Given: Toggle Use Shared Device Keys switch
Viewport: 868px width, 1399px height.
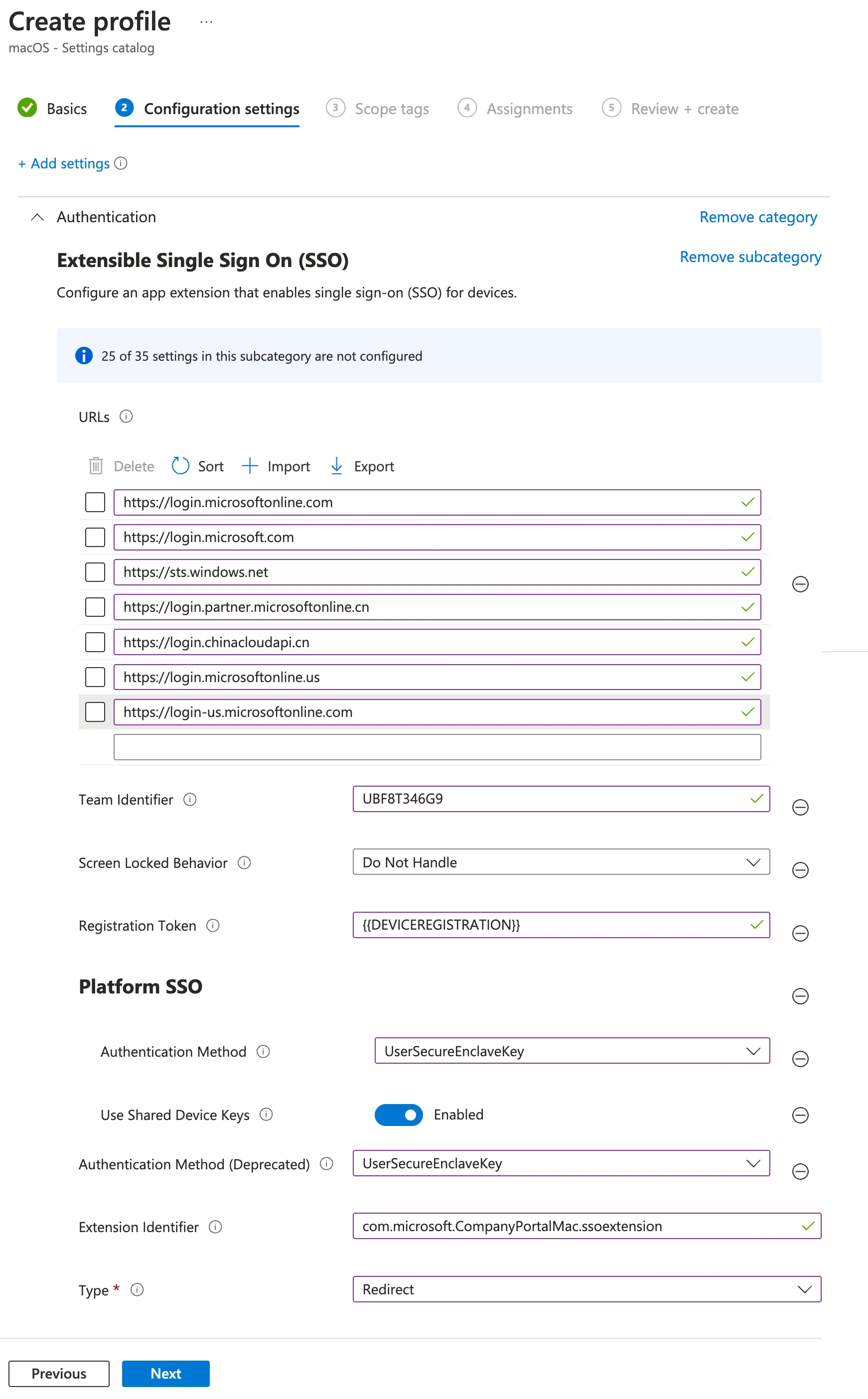Looking at the screenshot, I should 399,1115.
